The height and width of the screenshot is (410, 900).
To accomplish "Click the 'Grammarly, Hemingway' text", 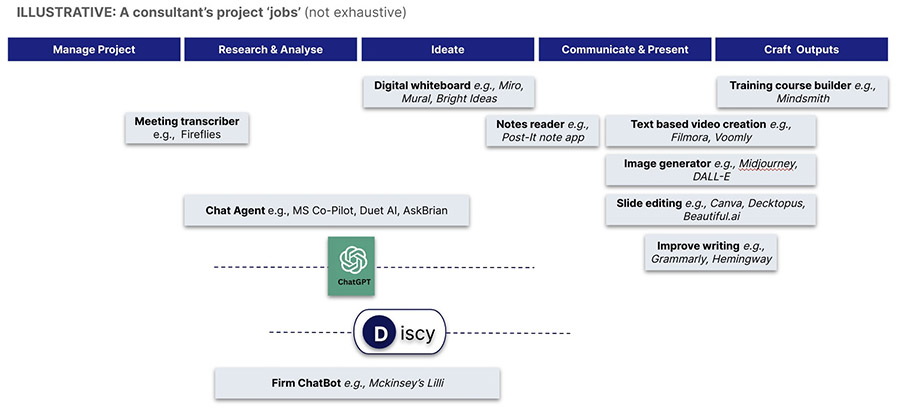I will click(711, 259).
